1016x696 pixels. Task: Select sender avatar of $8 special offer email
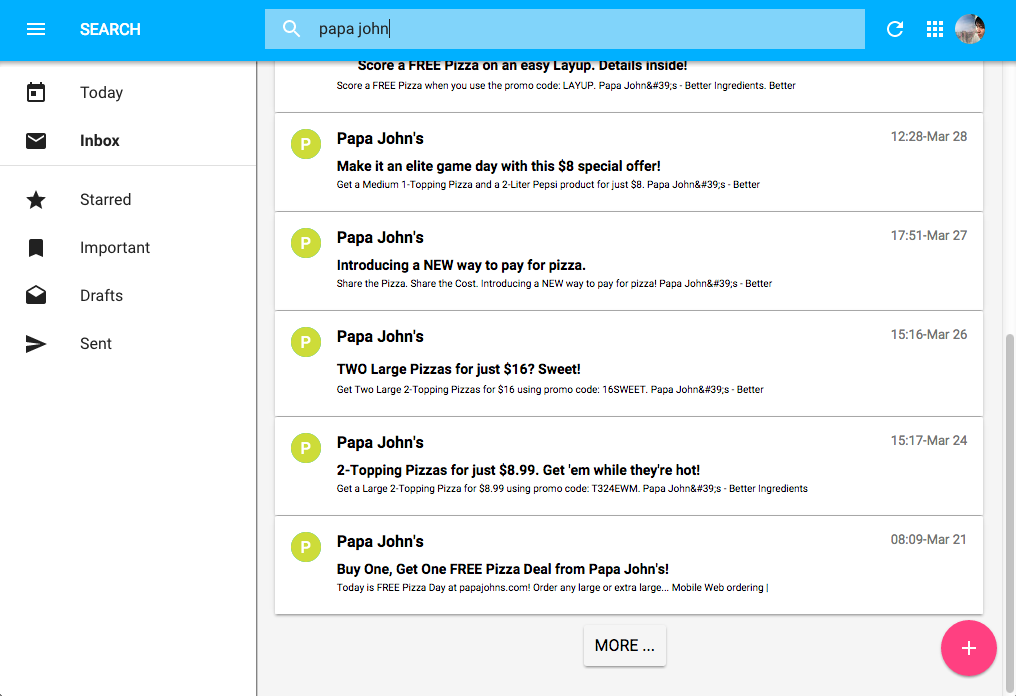[306, 144]
